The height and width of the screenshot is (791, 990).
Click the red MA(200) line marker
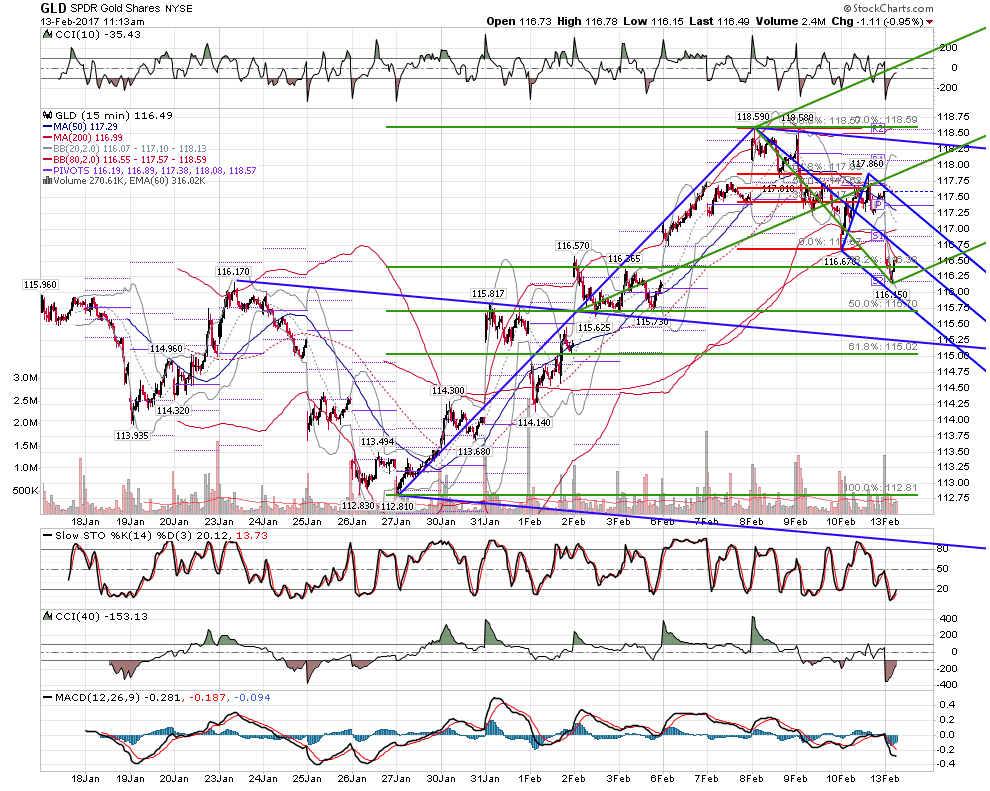click(47, 138)
